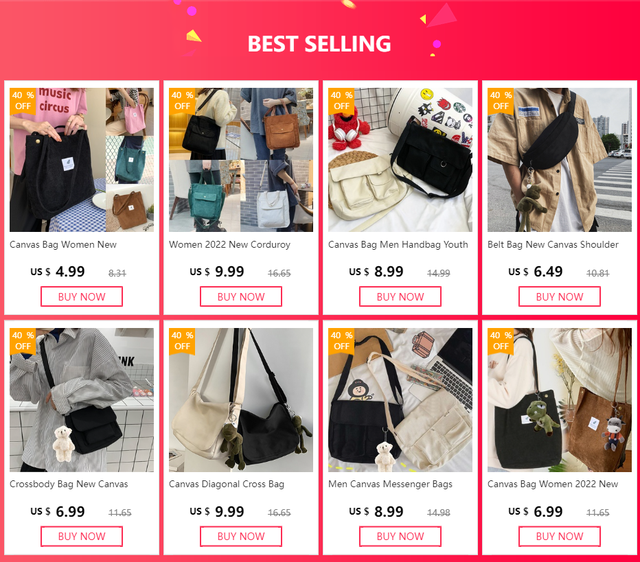Buy the Canvas Bag Men Handbag Youth

[400, 297]
